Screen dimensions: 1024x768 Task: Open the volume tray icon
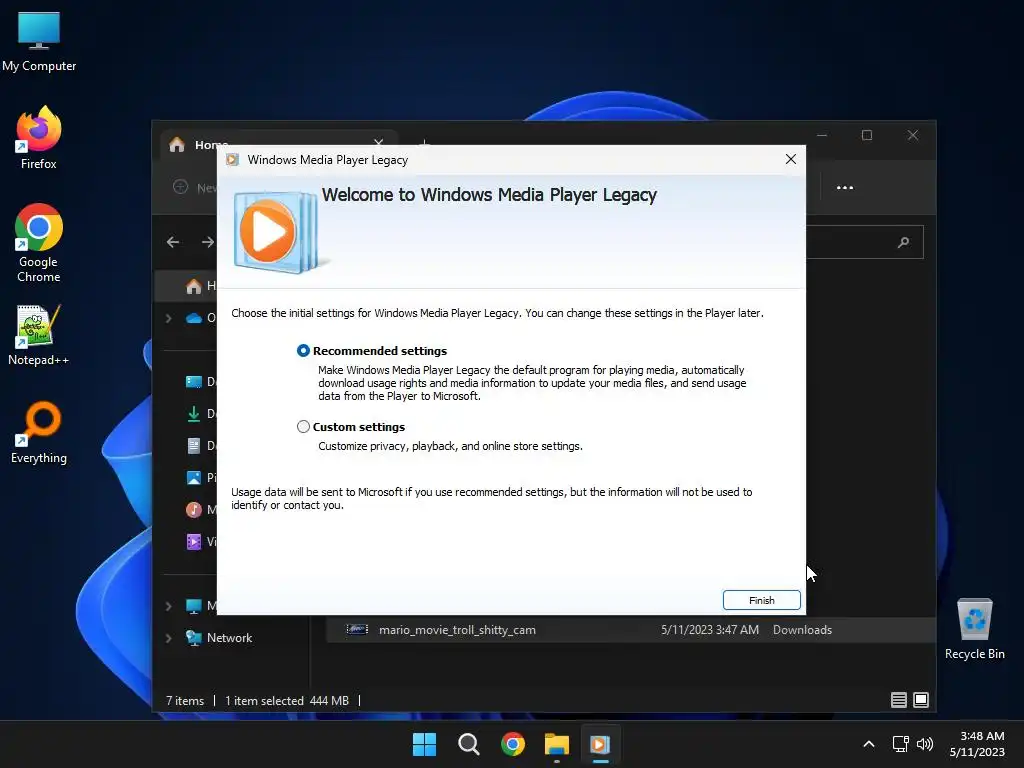coord(925,744)
